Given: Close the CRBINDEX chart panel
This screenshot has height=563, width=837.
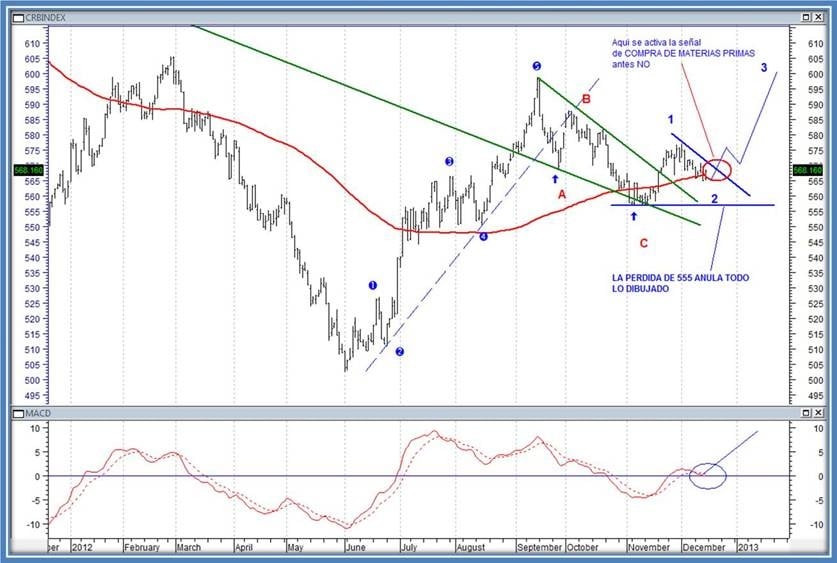Looking at the screenshot, I should (818, 18).
